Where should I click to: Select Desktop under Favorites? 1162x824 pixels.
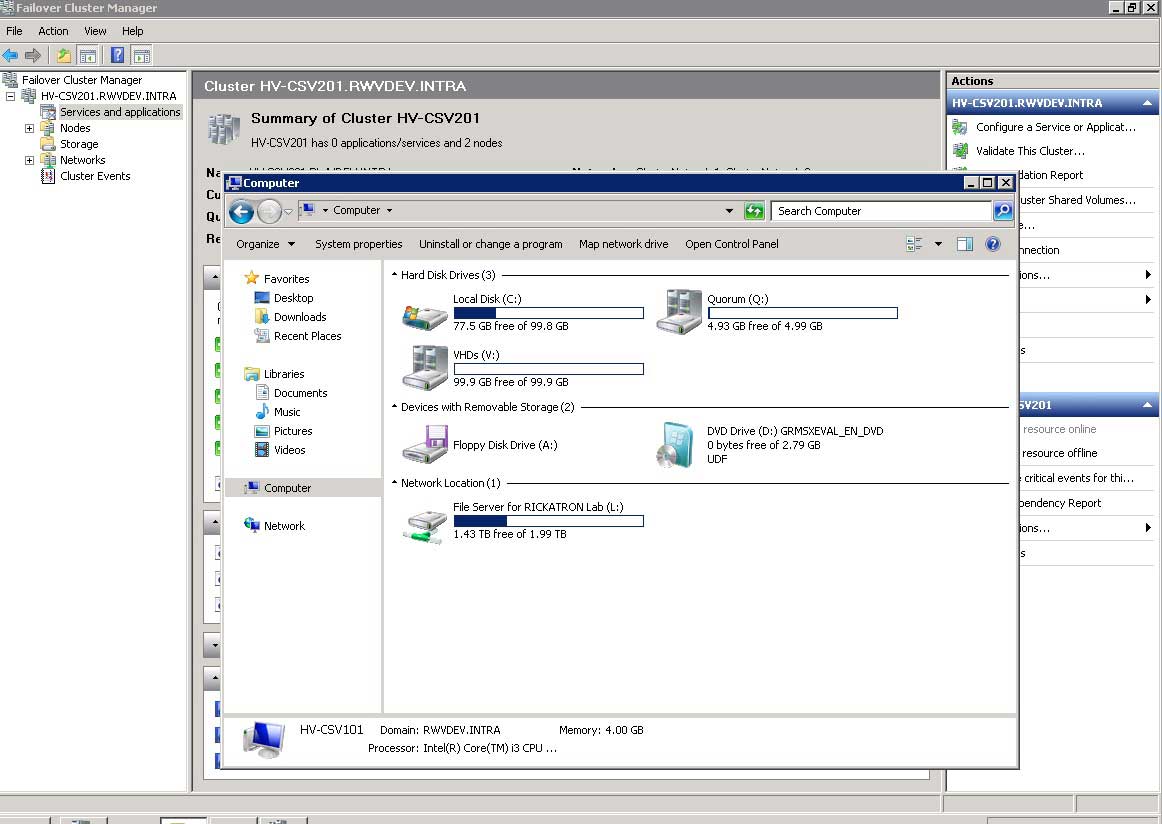tap(293, 298)
